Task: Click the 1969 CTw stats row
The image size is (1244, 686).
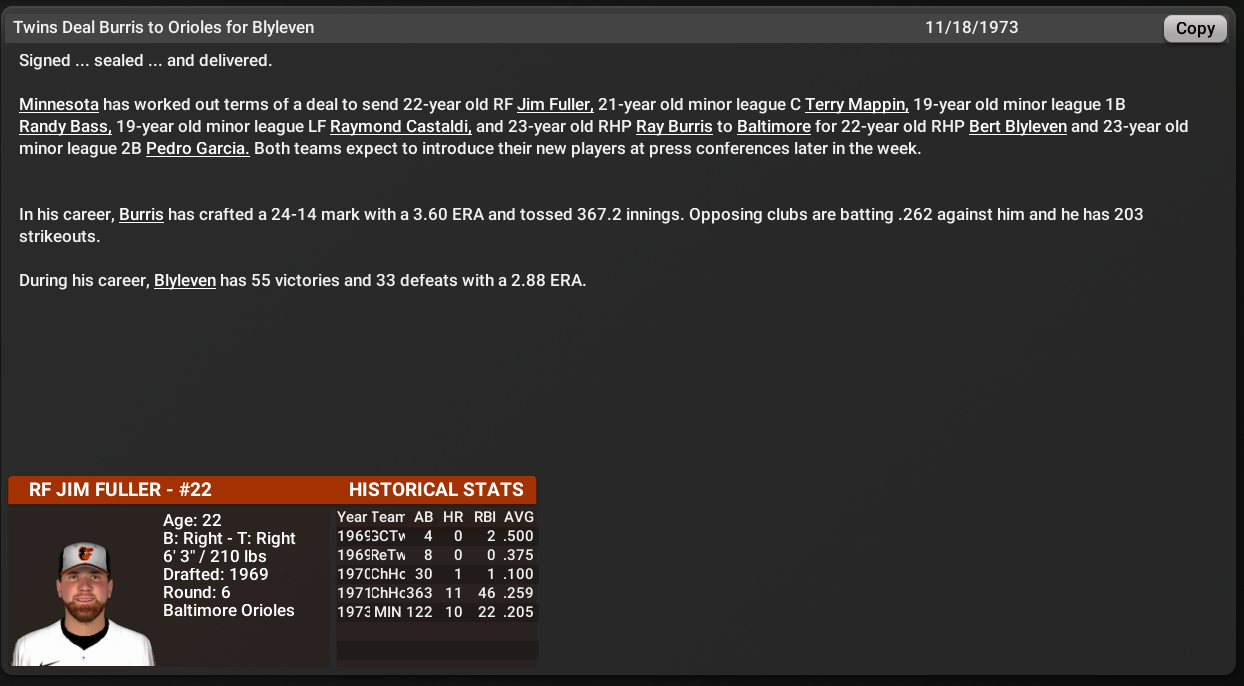Action: (x=436, y=536)
